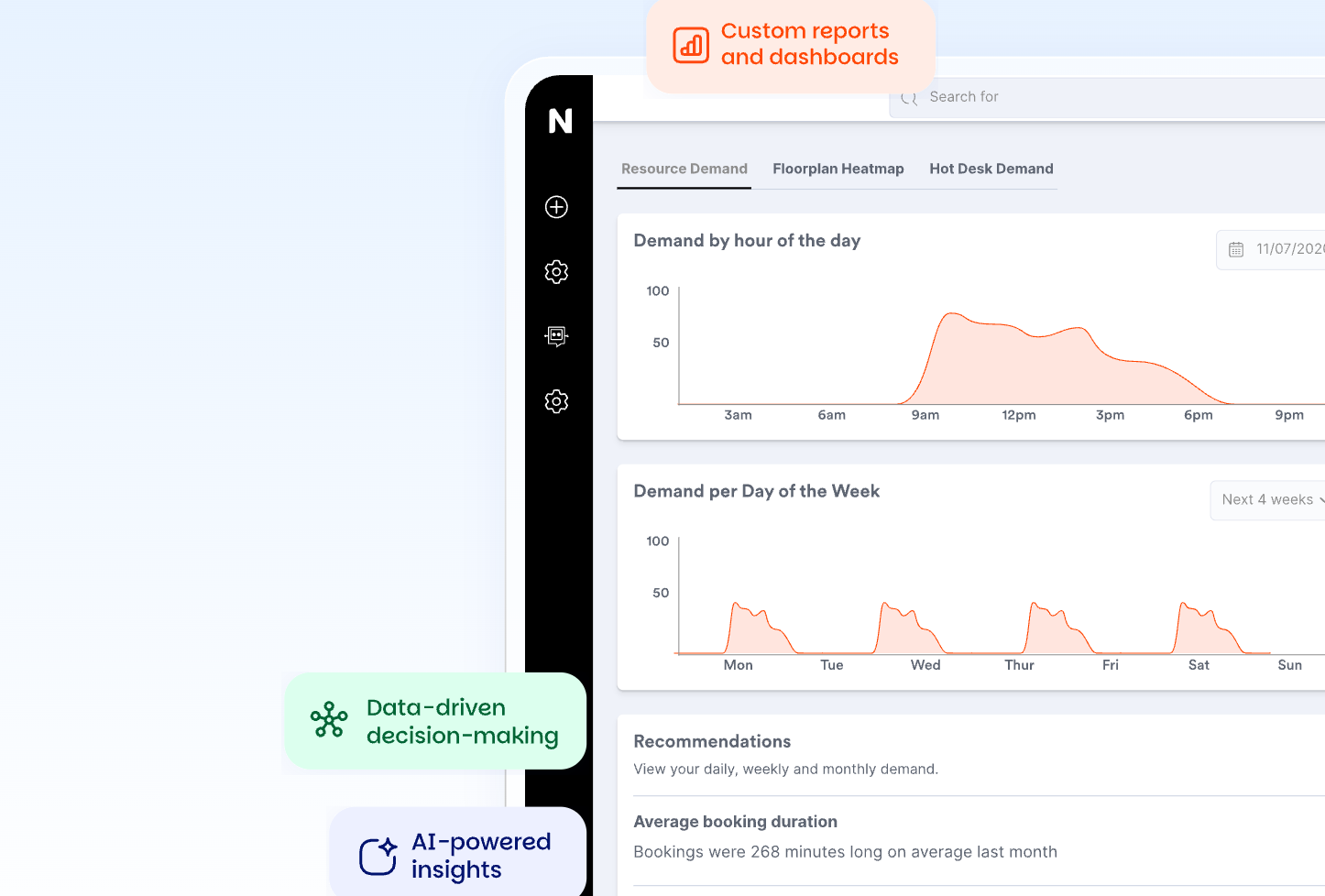The width and height of the screenshot is (1325, 896).
Task: Switch to the Floorplan Heatmap tab
Action: pos(838,169)
